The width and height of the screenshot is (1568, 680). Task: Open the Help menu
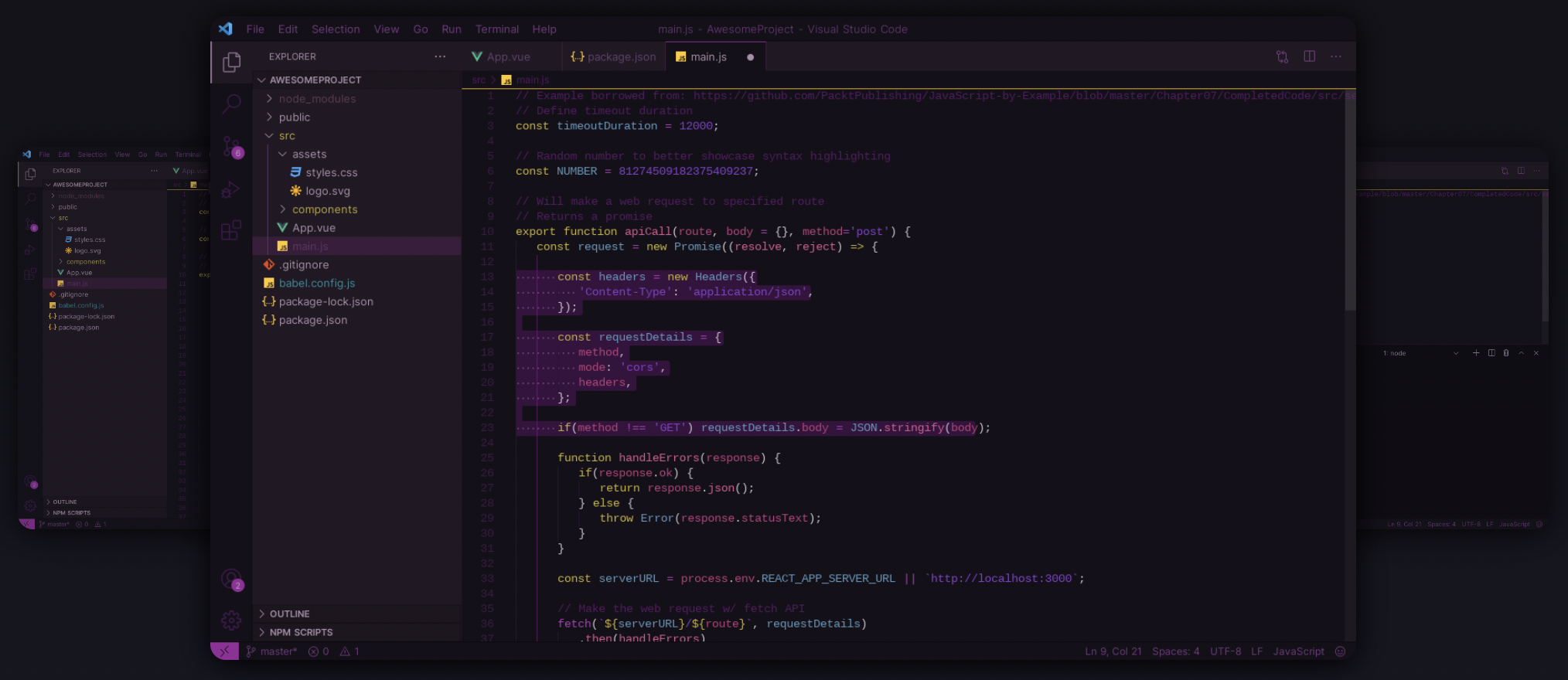coord(544,29)
